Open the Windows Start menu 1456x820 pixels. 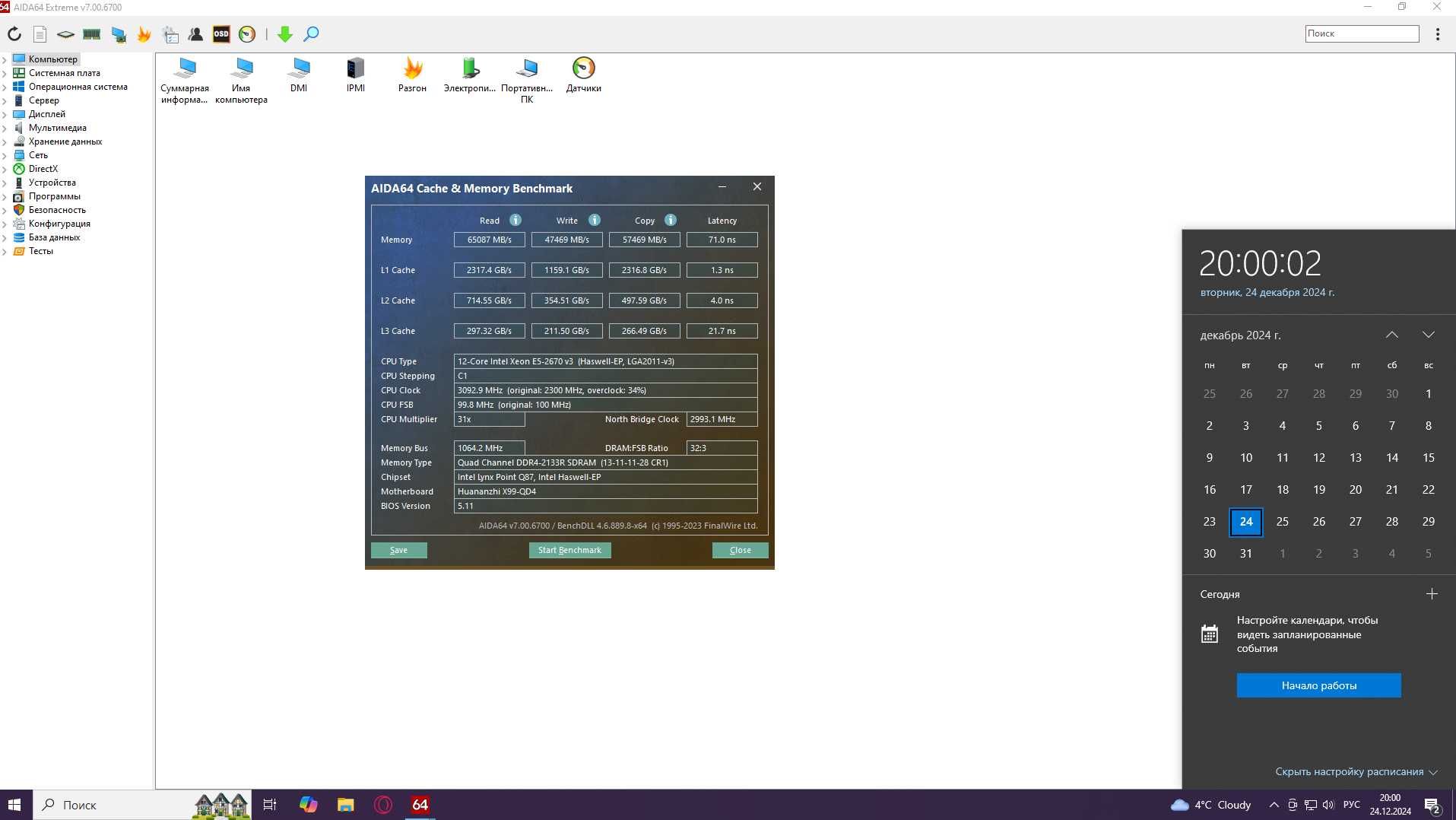(14, 805)
